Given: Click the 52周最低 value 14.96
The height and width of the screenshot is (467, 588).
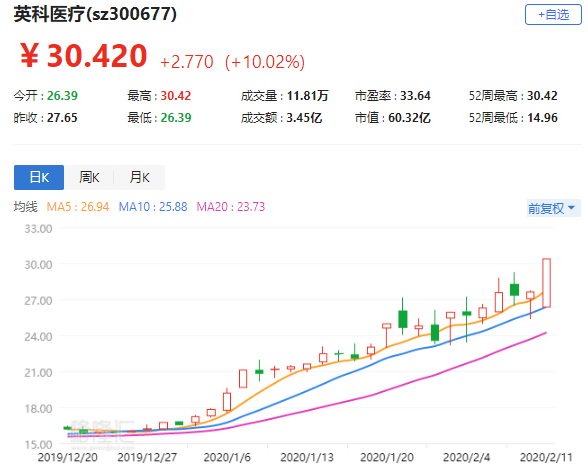Looking at the screenshot, I should [542, 118].
